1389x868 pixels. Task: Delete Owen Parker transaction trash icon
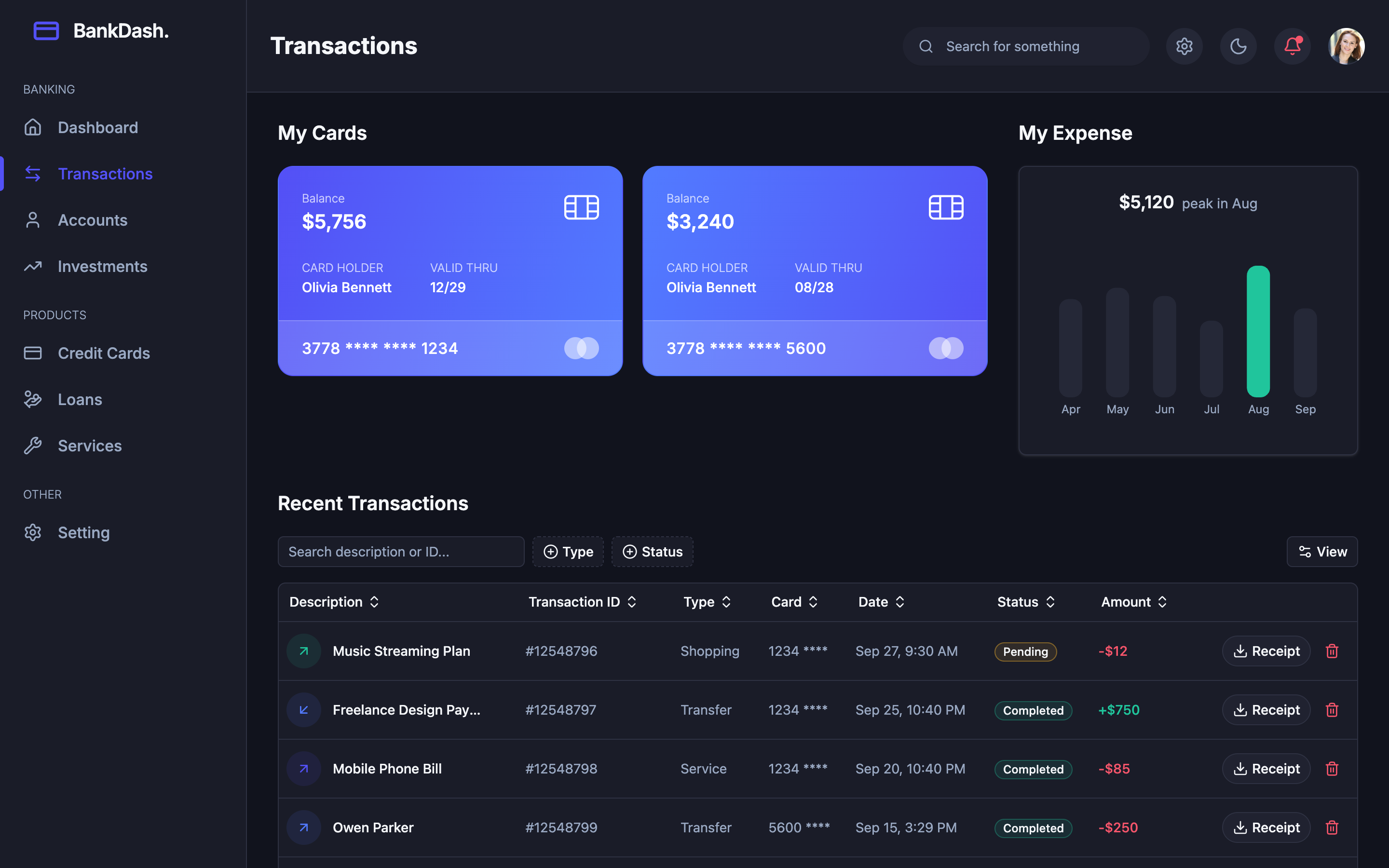(x=1332, y=827)
